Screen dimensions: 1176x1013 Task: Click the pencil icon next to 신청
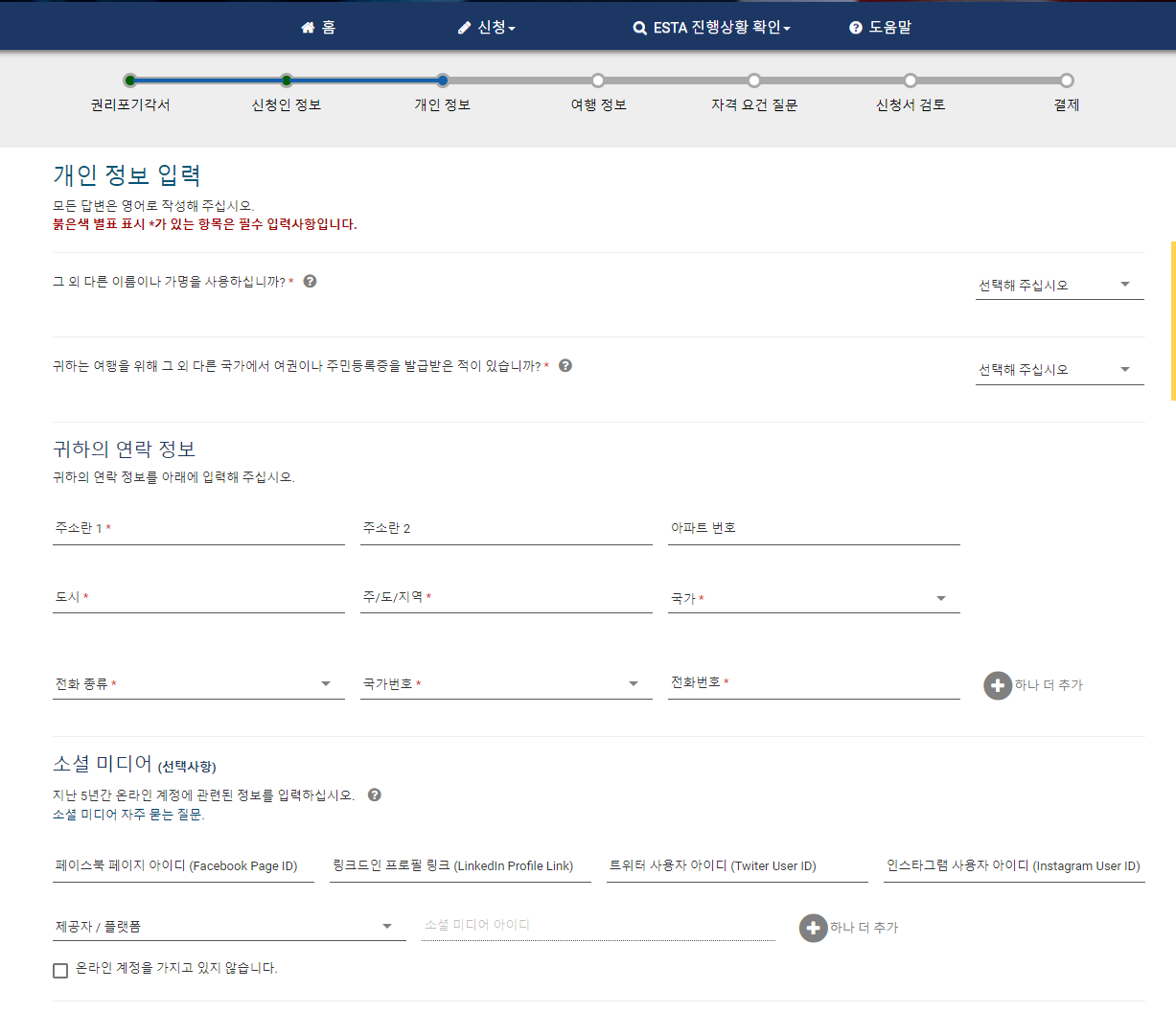point(465,28)
